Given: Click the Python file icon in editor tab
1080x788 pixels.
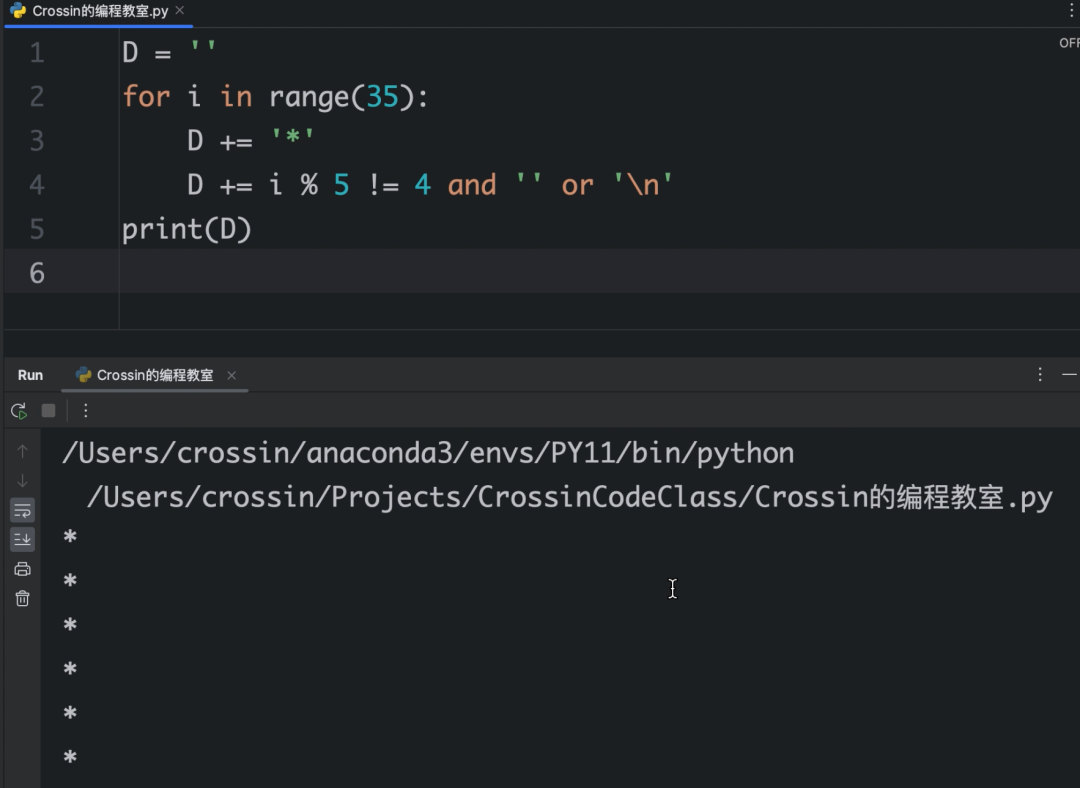Looking at the screenshot, I should [x=18, y=10].
